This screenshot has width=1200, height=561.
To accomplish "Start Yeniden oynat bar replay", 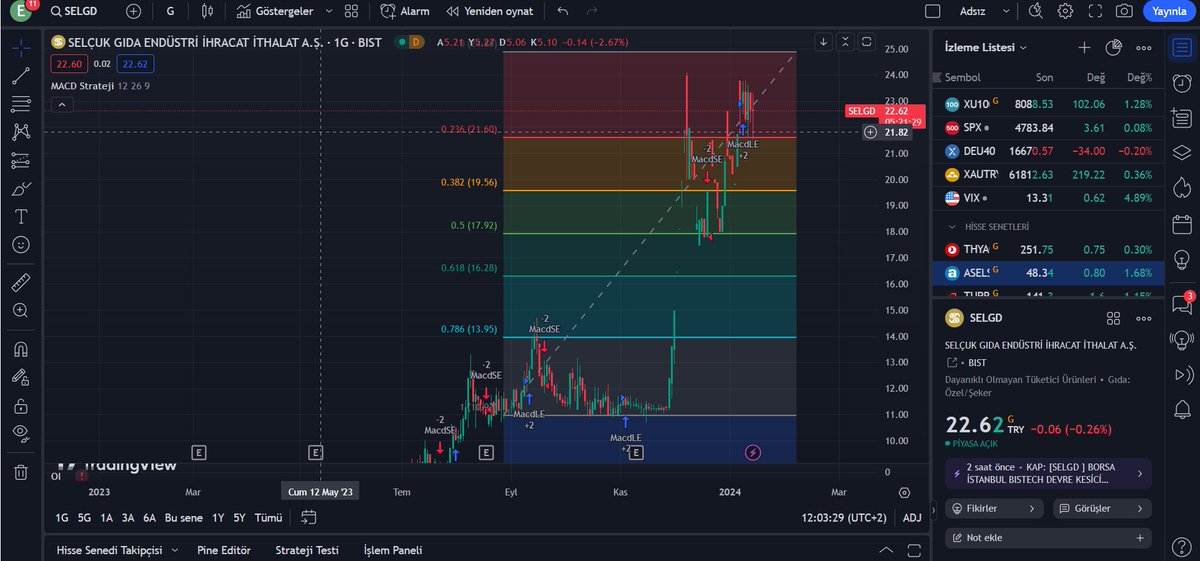I will pos(490,11).
